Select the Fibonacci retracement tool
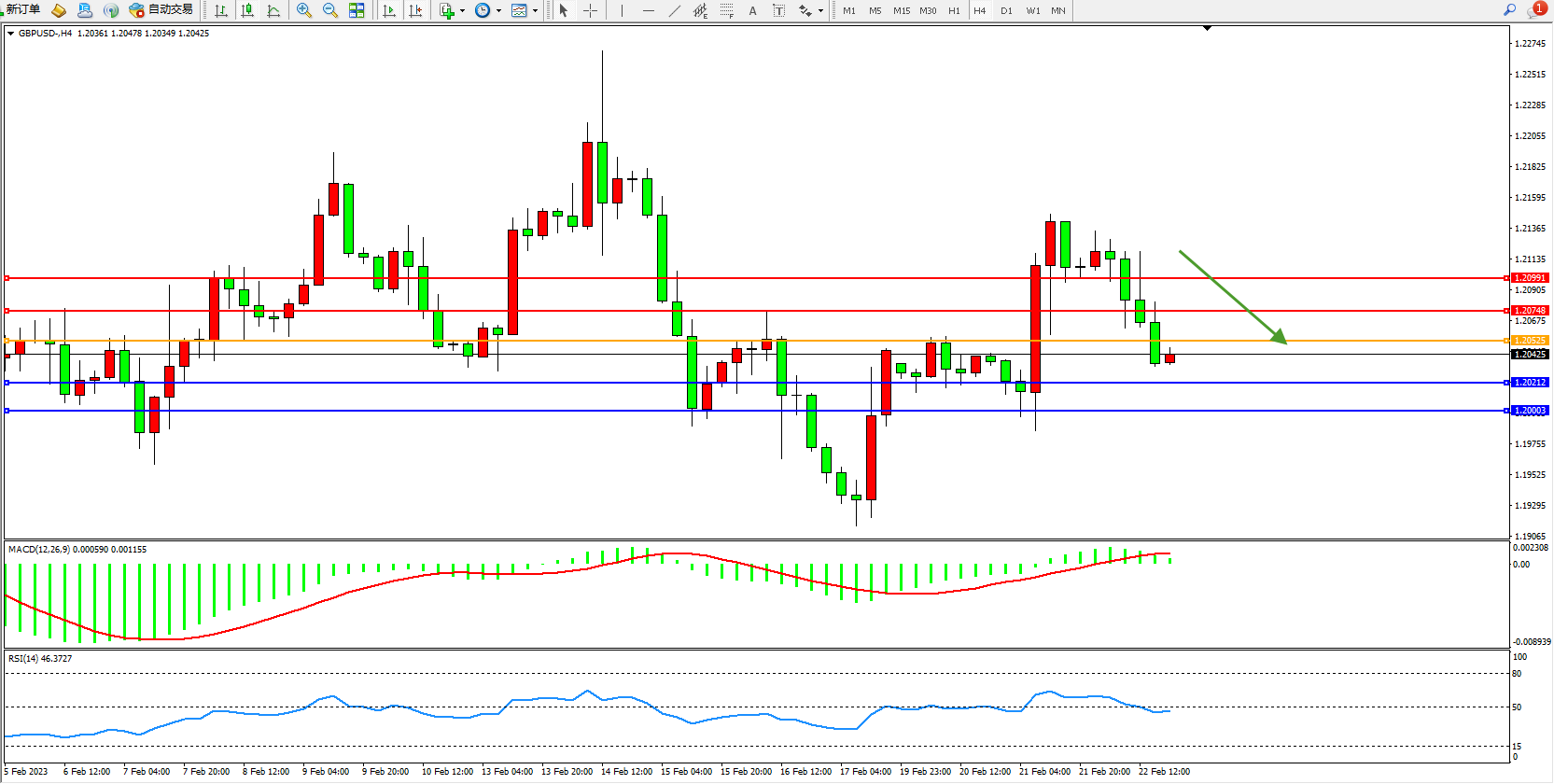The width and height of the screenshot is (1554, 784). 726,10
